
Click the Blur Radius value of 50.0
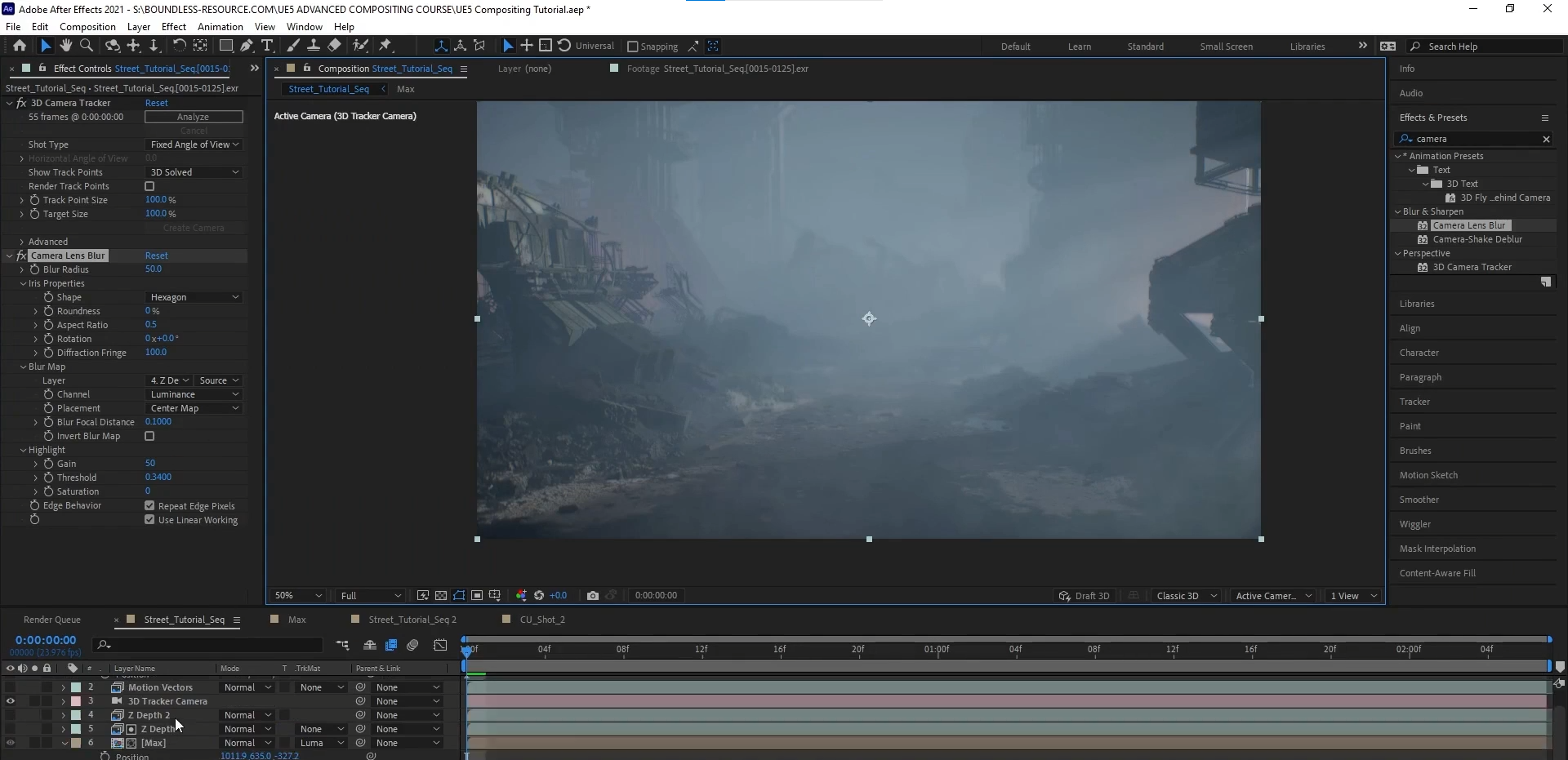click(154, 269)
